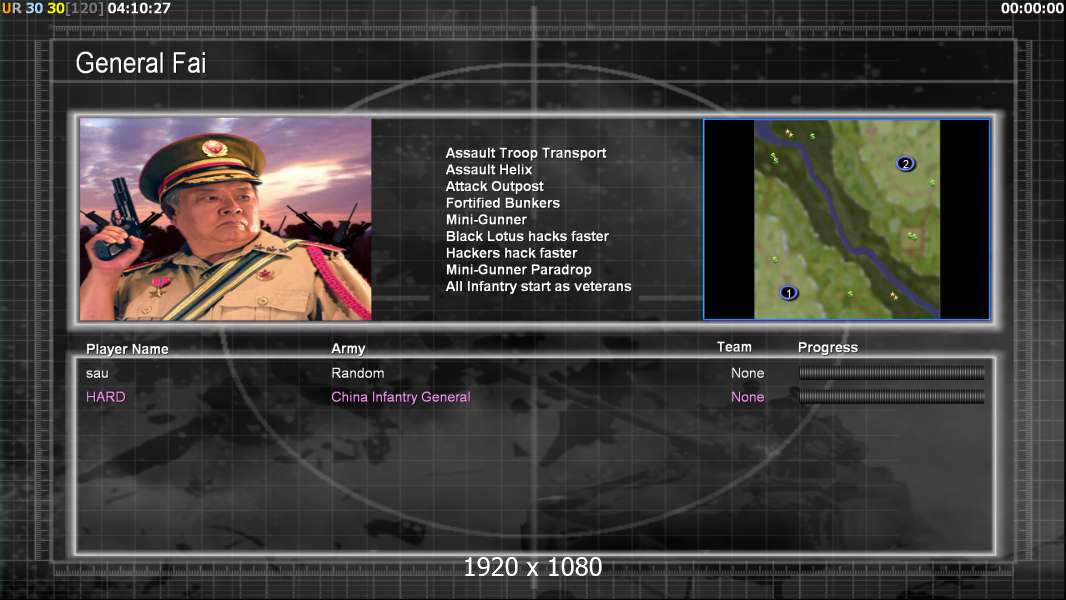Click start position marker 1 on minimap

coord(789,293)
